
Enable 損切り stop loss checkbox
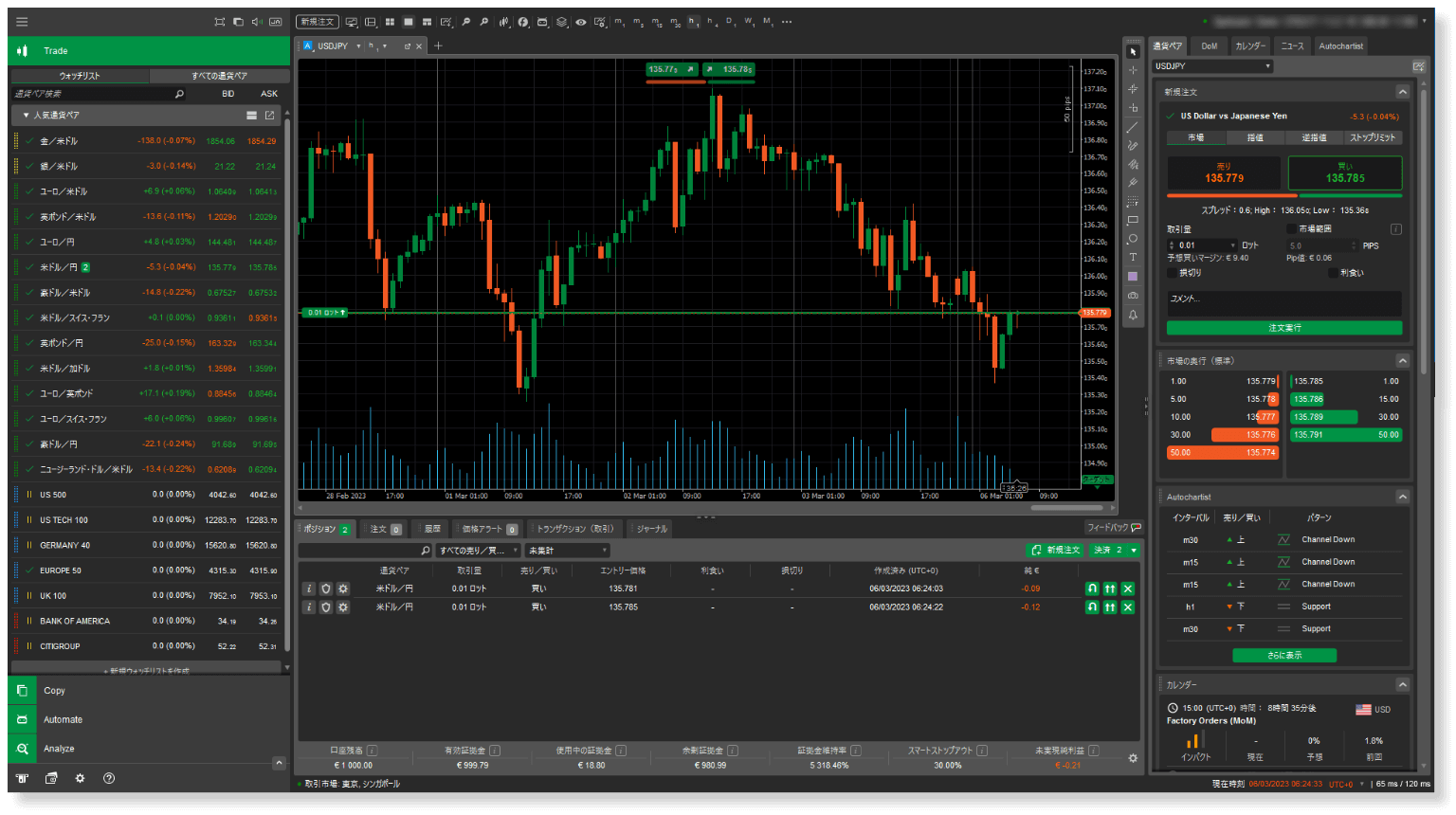point(1173,273)
